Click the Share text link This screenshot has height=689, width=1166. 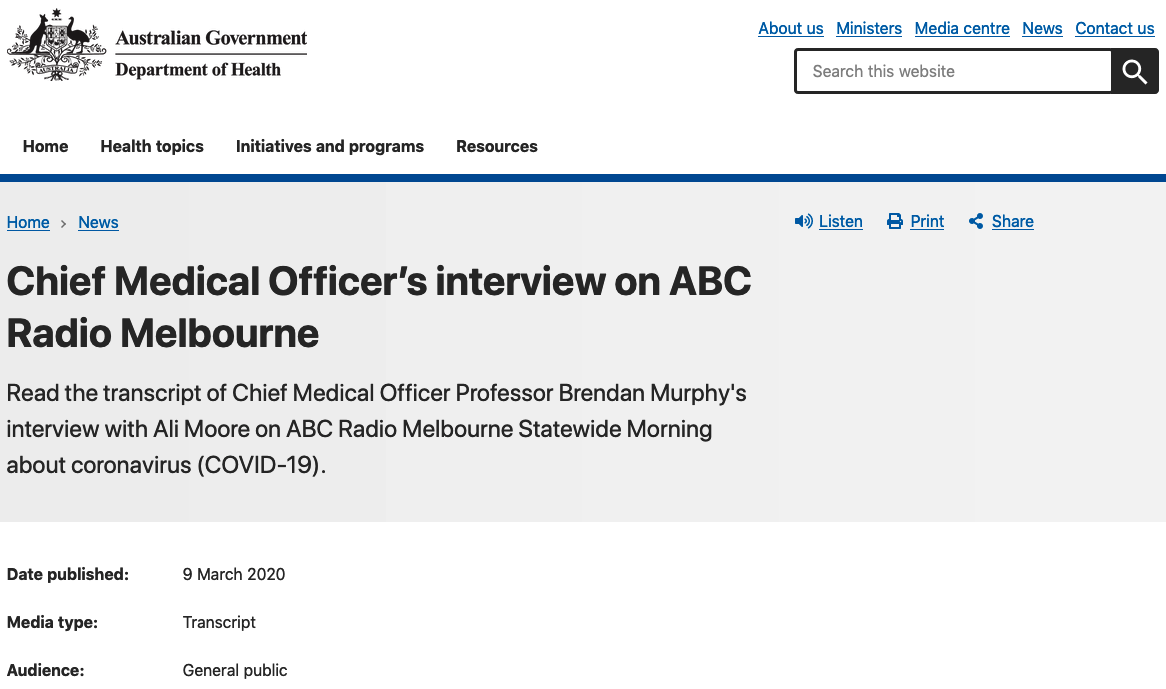[x=1012, y=221]
